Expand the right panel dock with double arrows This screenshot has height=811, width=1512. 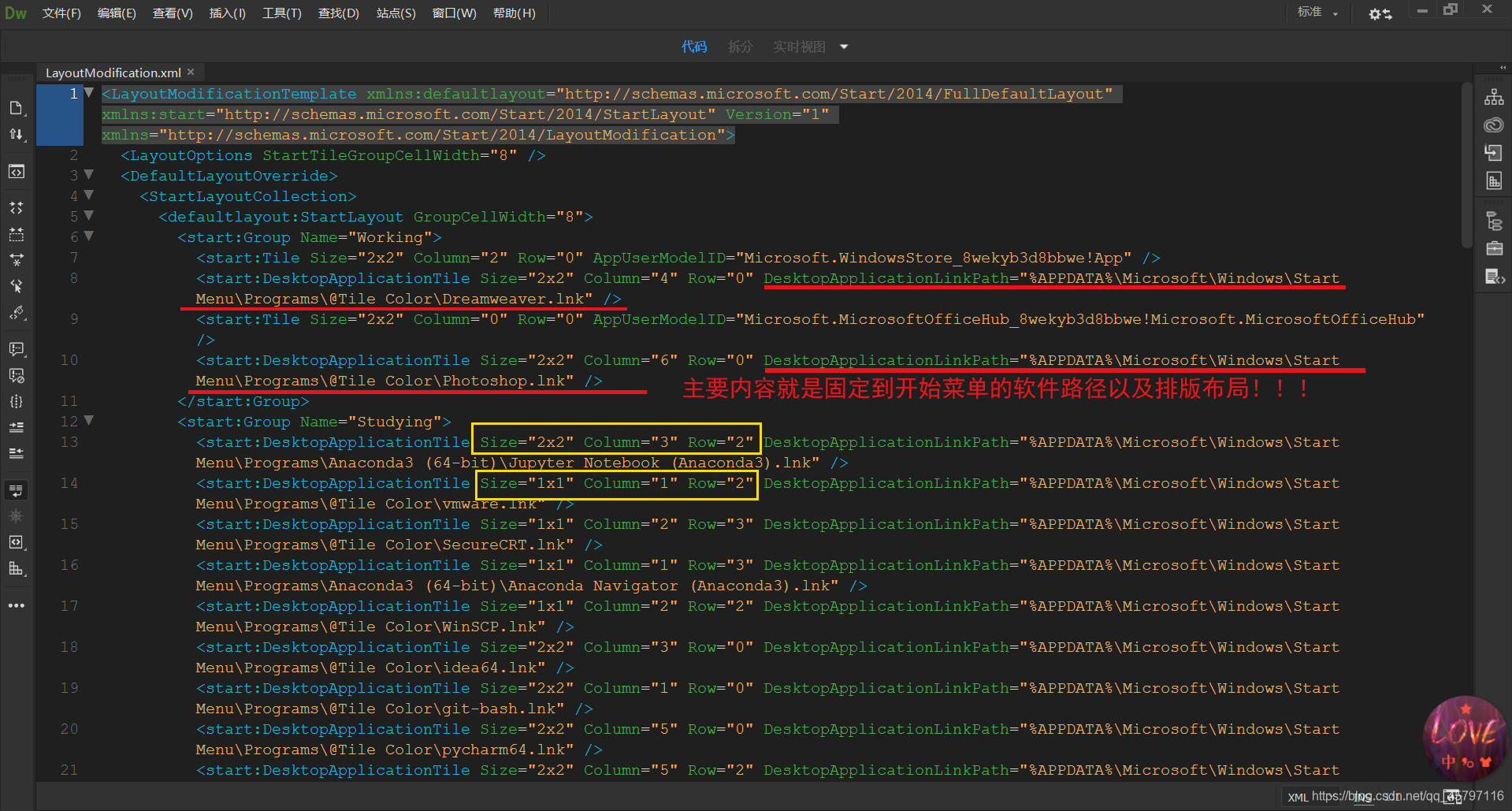[1502, 69]
